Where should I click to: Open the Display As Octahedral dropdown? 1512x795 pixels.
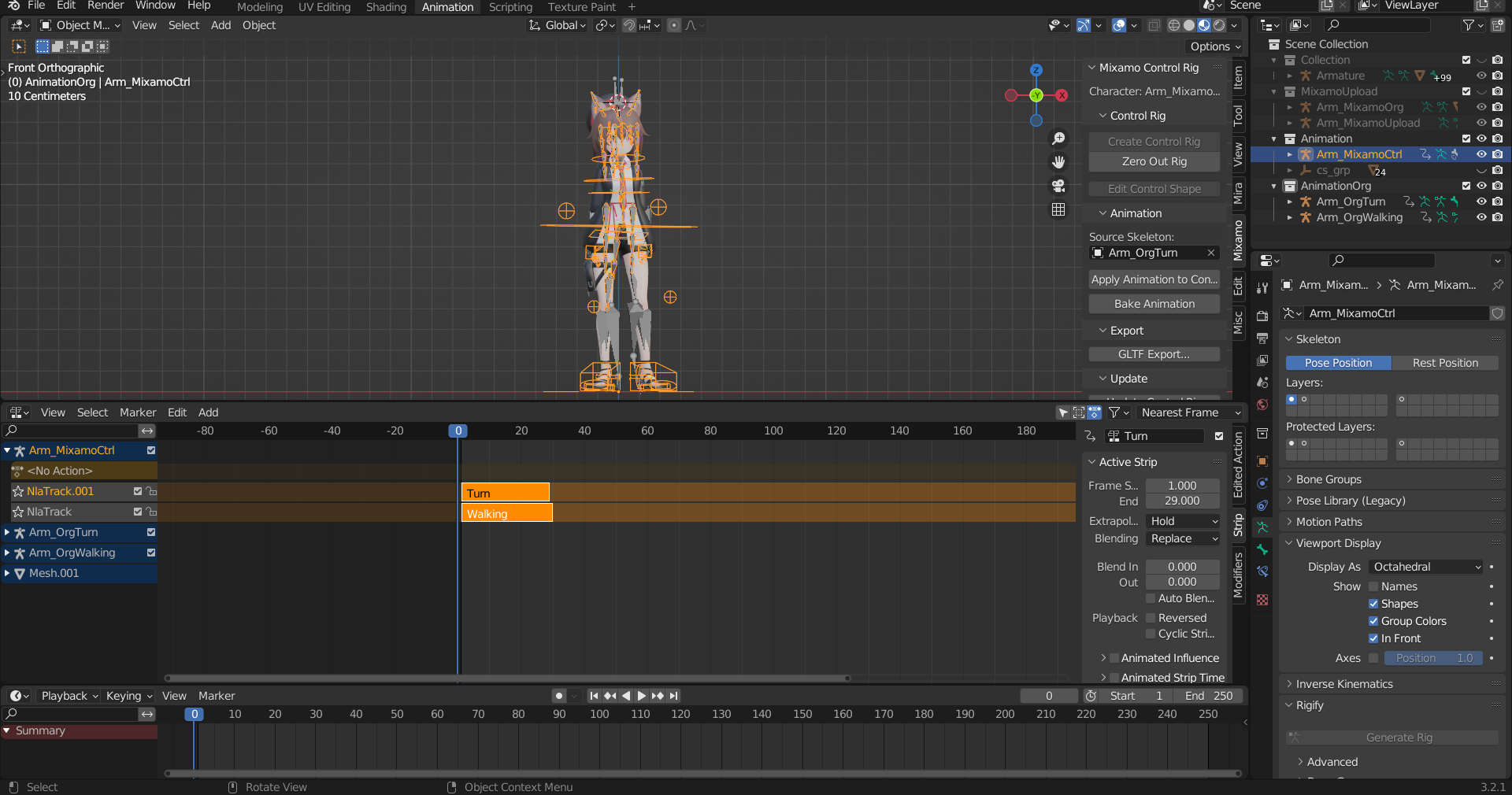coord(1424,567)
